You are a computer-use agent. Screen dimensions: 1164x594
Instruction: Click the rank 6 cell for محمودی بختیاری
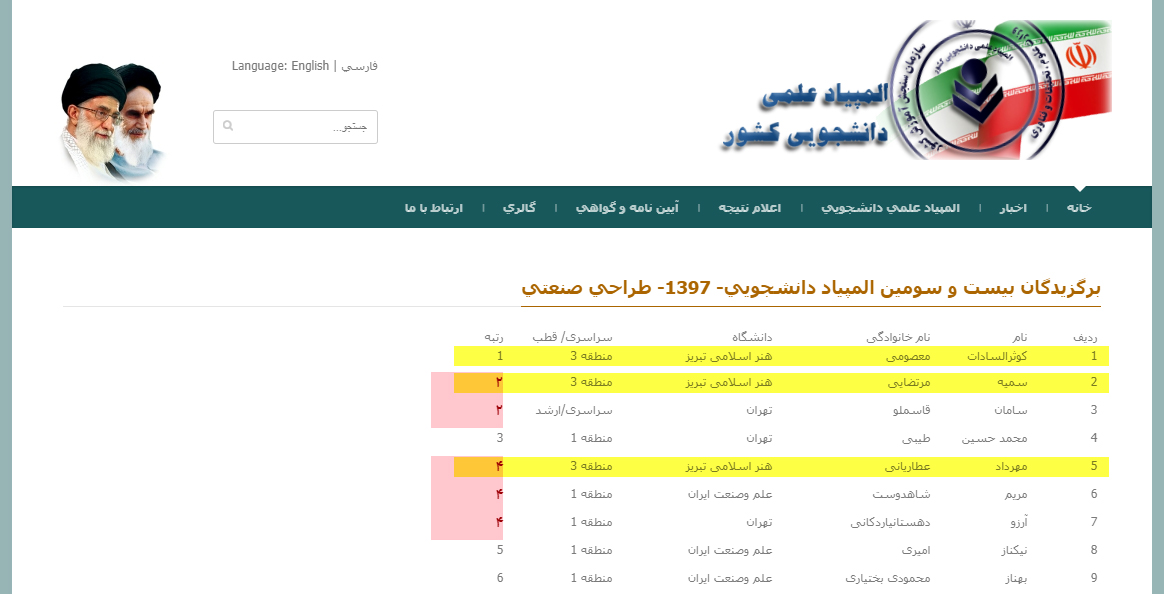pos(500,579)
